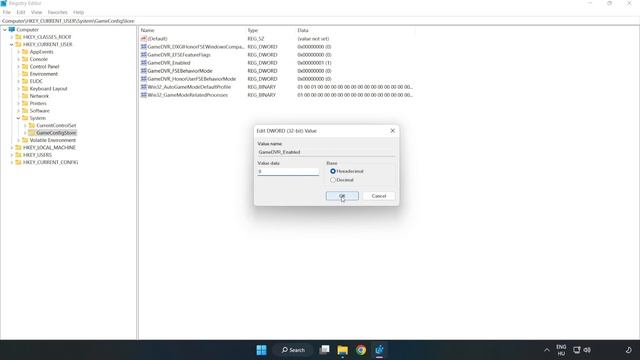Click the HKEY_CURRENT_CONFIG folder icon

[x=18, y=162]
